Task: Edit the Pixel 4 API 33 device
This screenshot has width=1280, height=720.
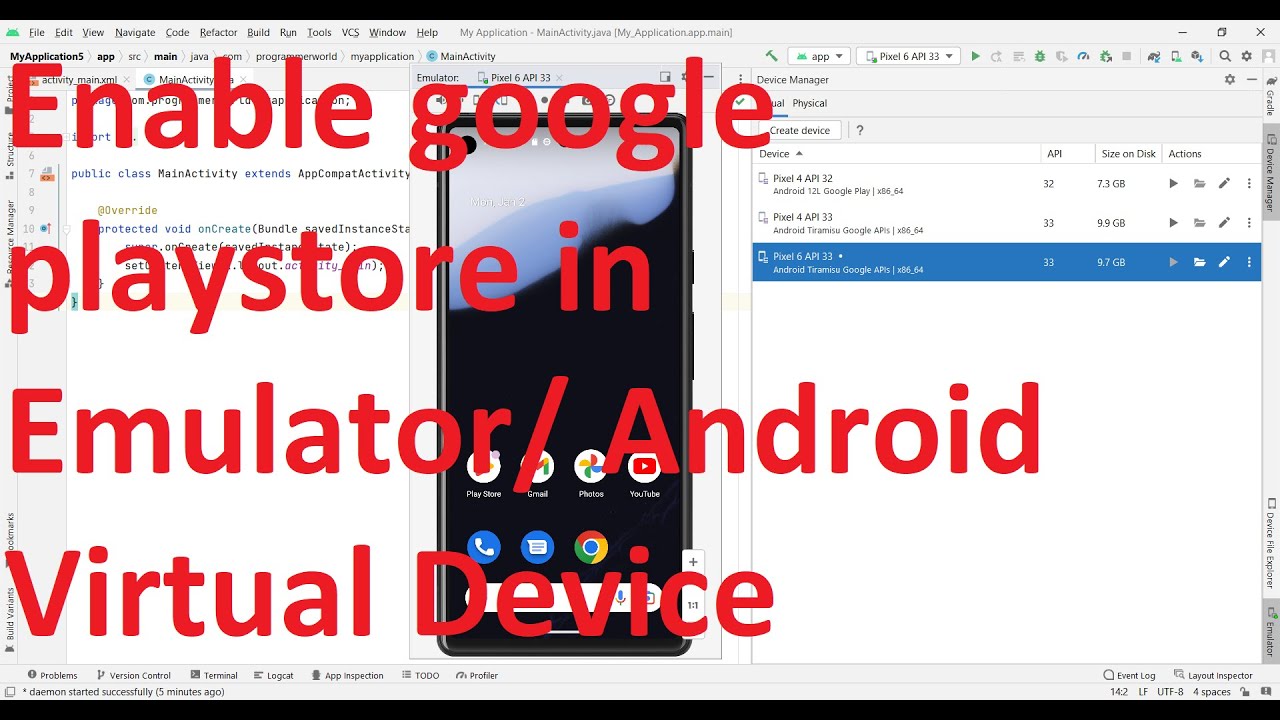Action: coord(1224,222)
